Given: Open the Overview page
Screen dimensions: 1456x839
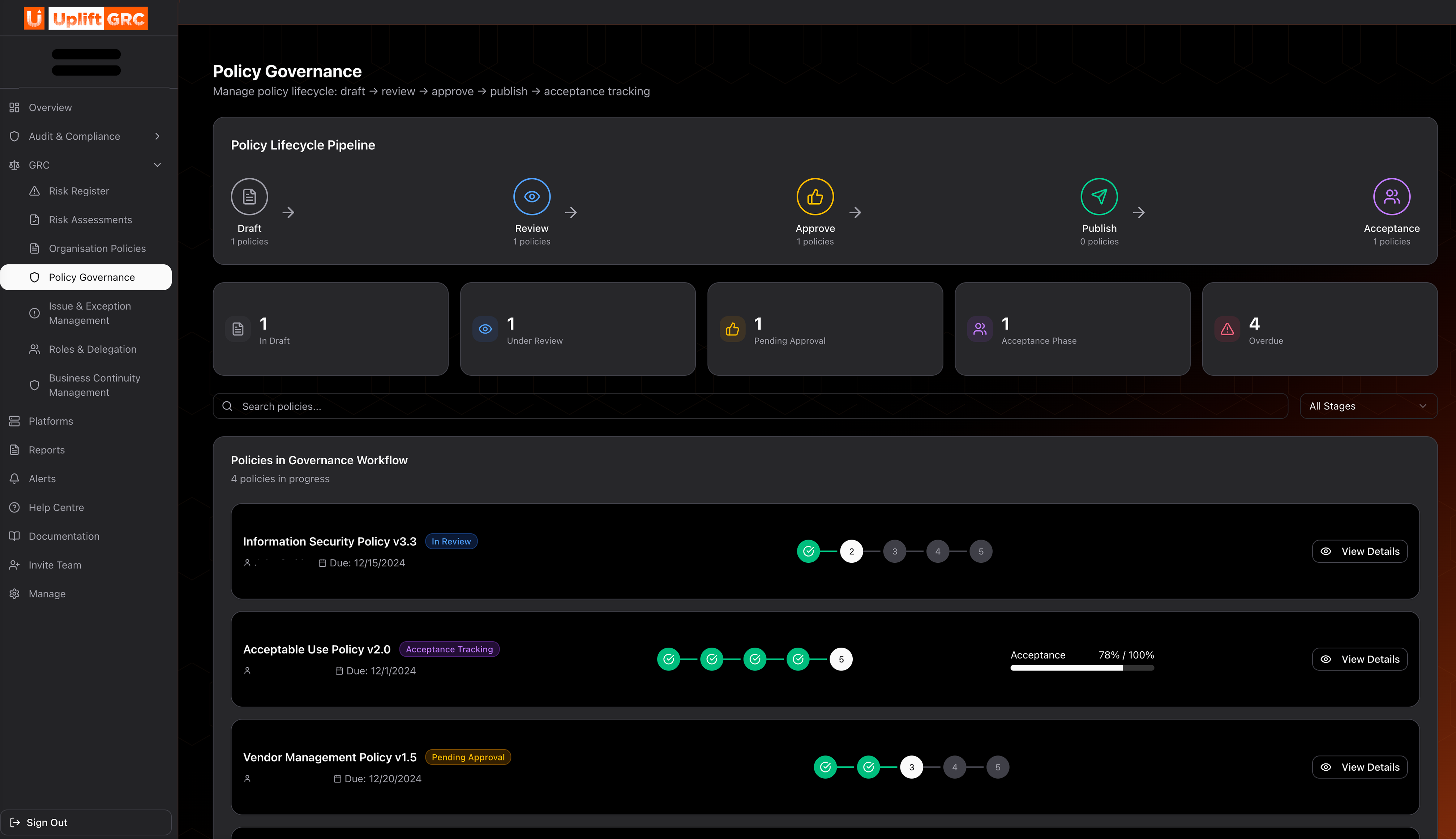Looking at the screenshot, I should 86,108.
